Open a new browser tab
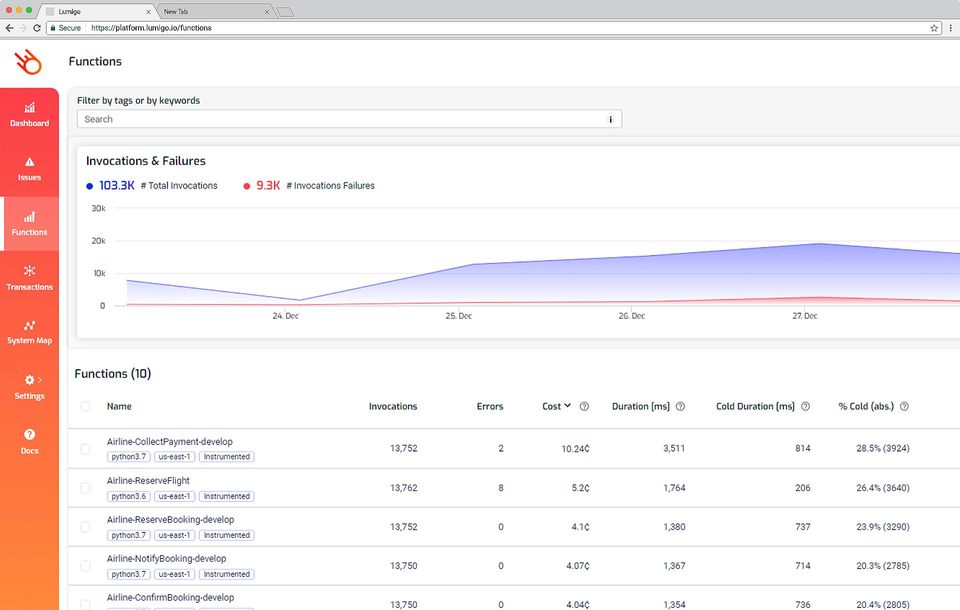 click(285, 12)
